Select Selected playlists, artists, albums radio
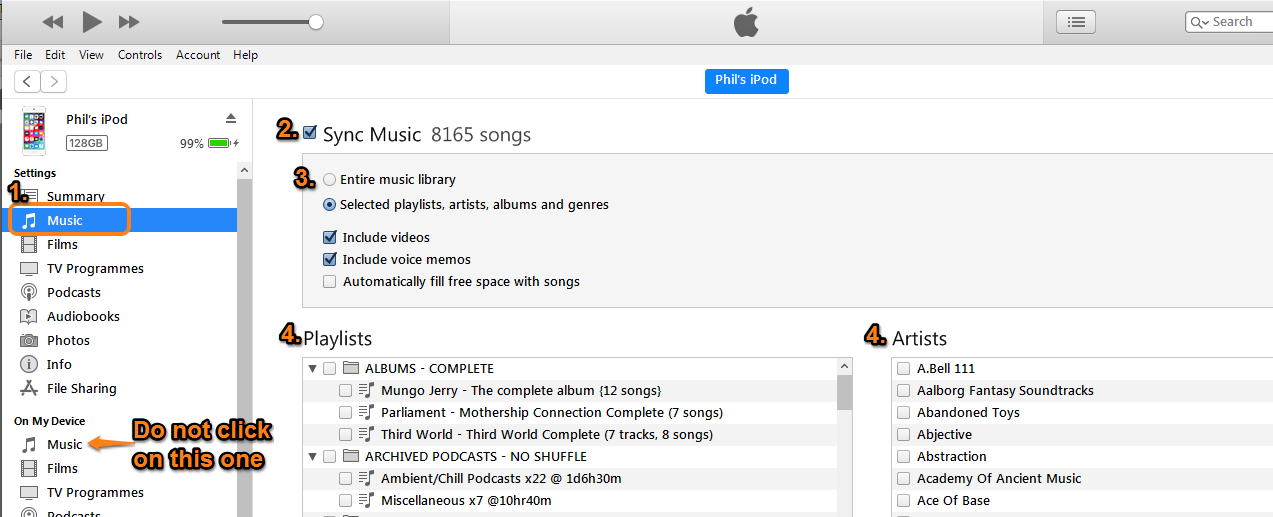 tap(330, 204)
